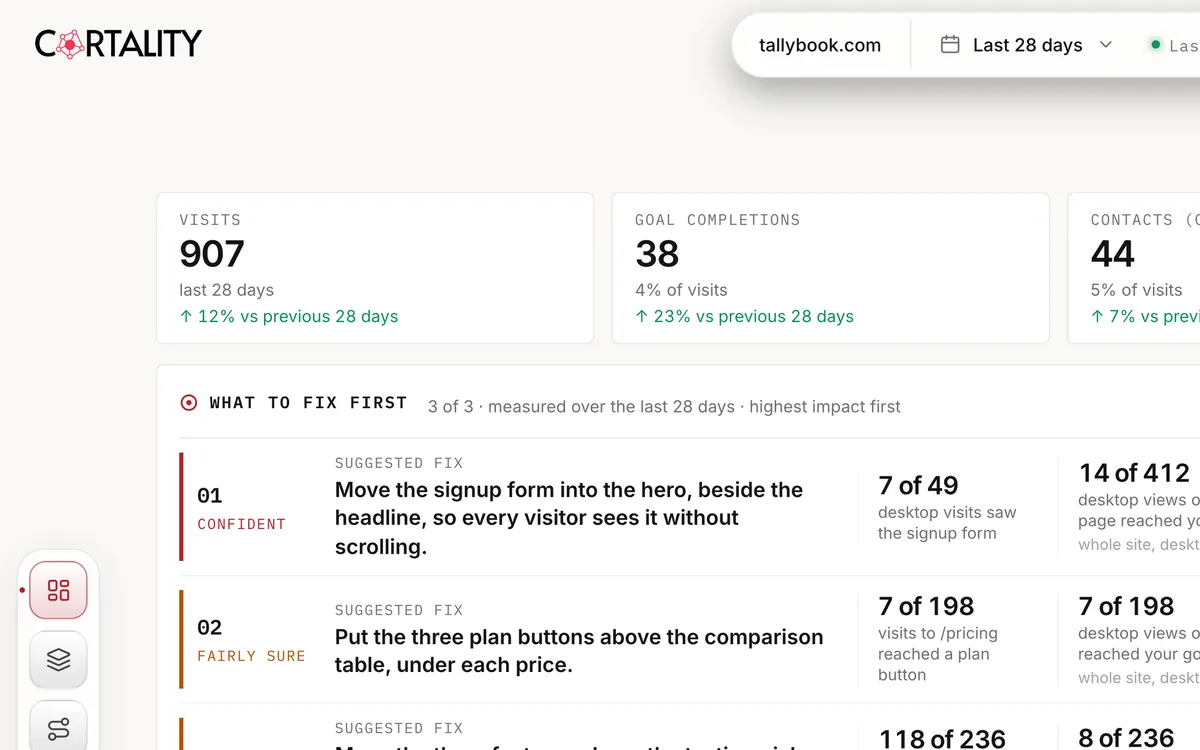Click the calendar icon beside Last 28 days
1200x750 pixels.
click(x=950, y=45)
